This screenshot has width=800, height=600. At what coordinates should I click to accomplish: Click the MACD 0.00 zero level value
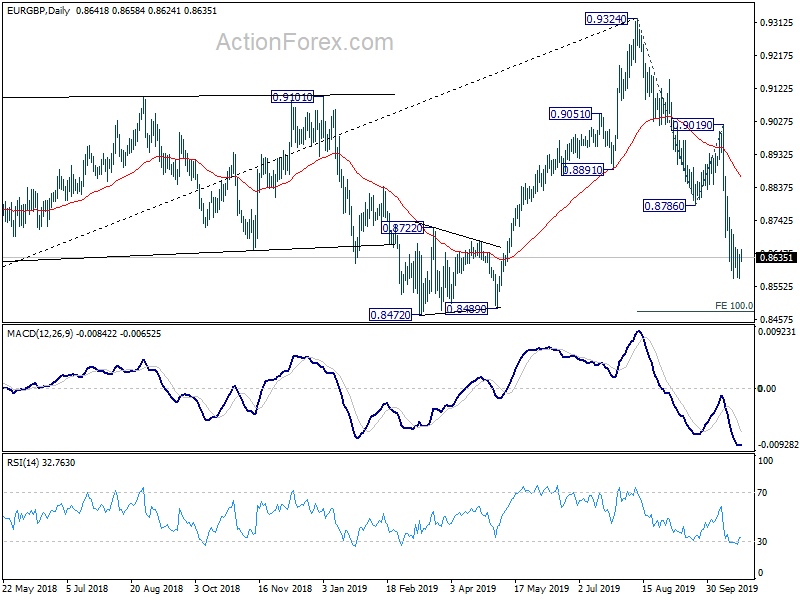(x=767, y=389)
